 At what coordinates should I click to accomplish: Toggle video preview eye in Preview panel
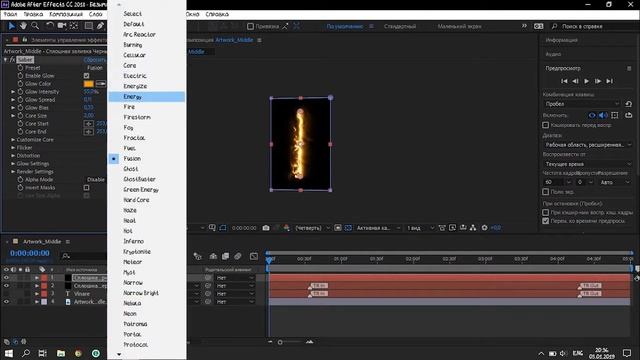click(592, 116)
